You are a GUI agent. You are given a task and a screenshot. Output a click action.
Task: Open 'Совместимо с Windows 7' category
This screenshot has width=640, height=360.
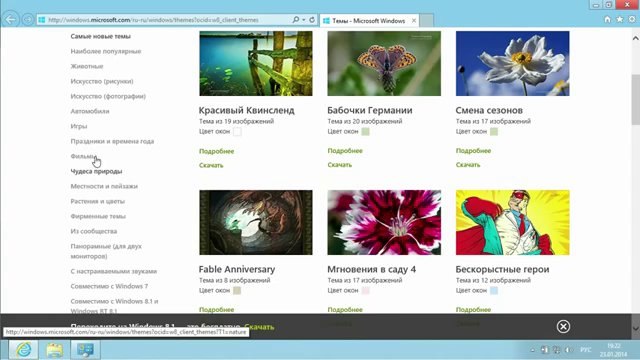click(109, 286)
